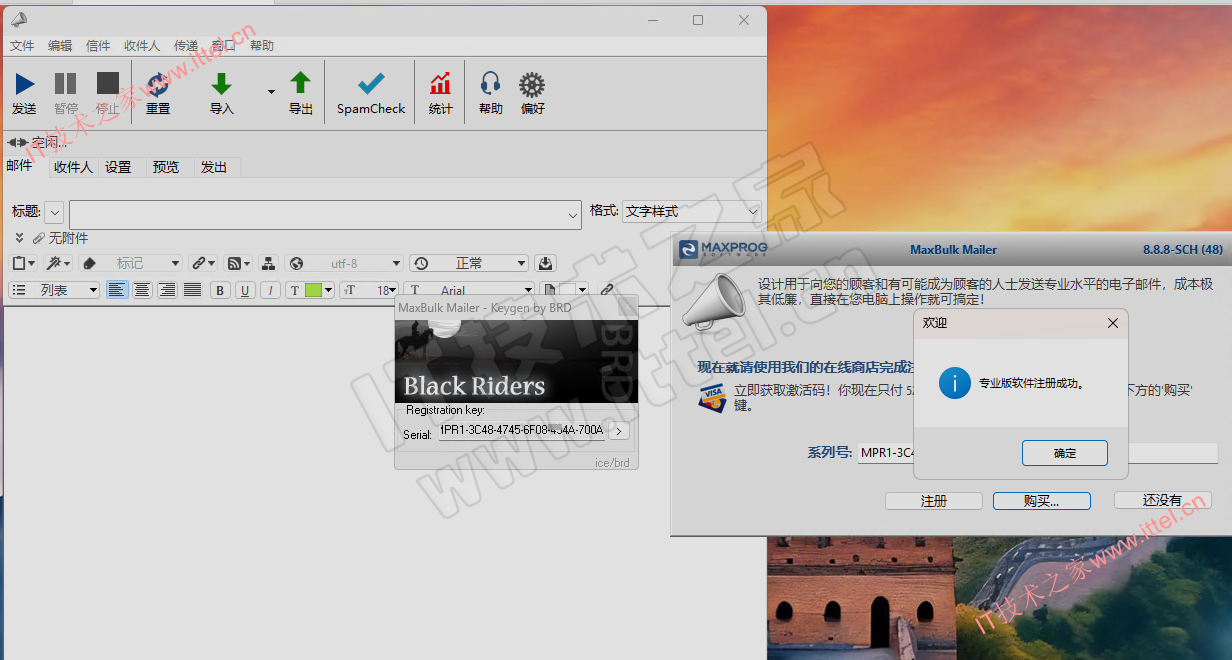Expand the subject field history dropdown arrow
Screen dimensions: 1232x660
click(x=573, y=214)
